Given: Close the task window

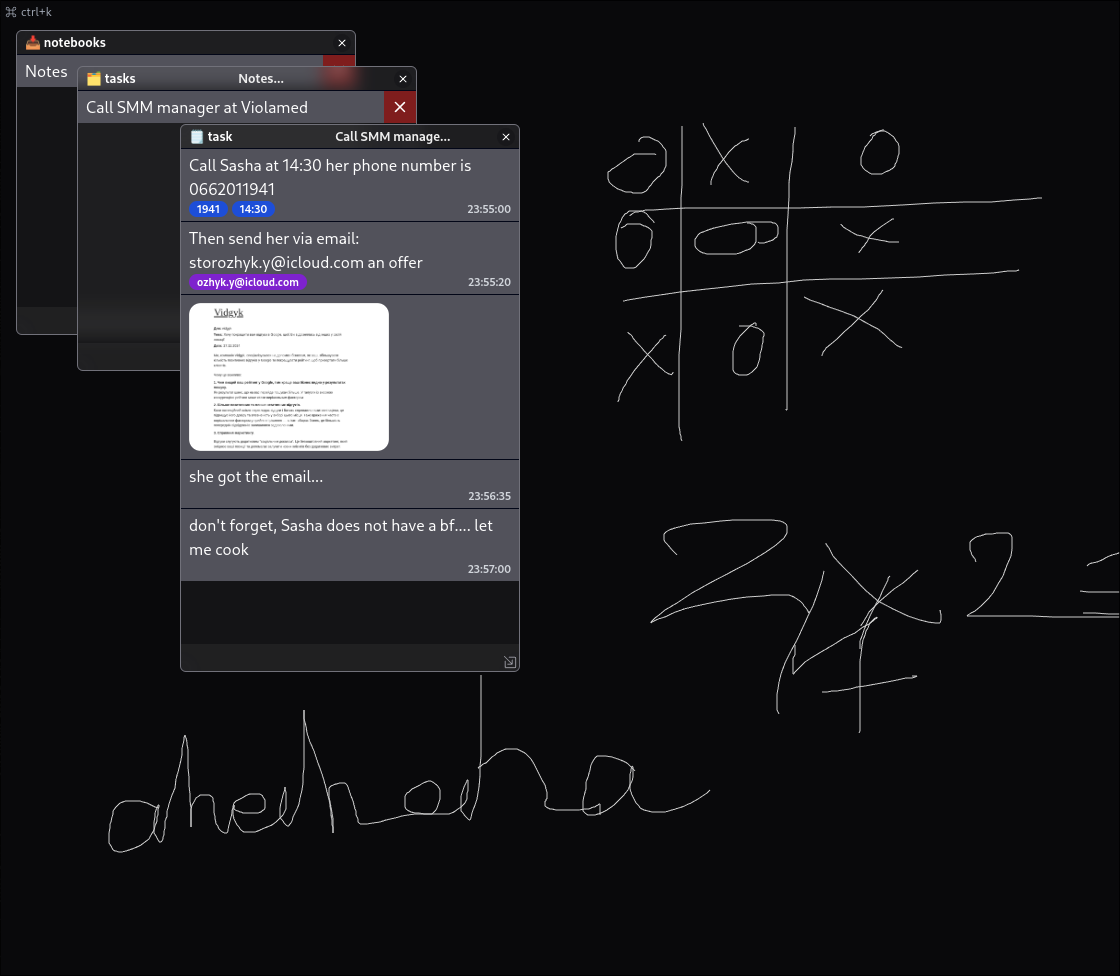Looking at the screenshot, I should point(506,137).
